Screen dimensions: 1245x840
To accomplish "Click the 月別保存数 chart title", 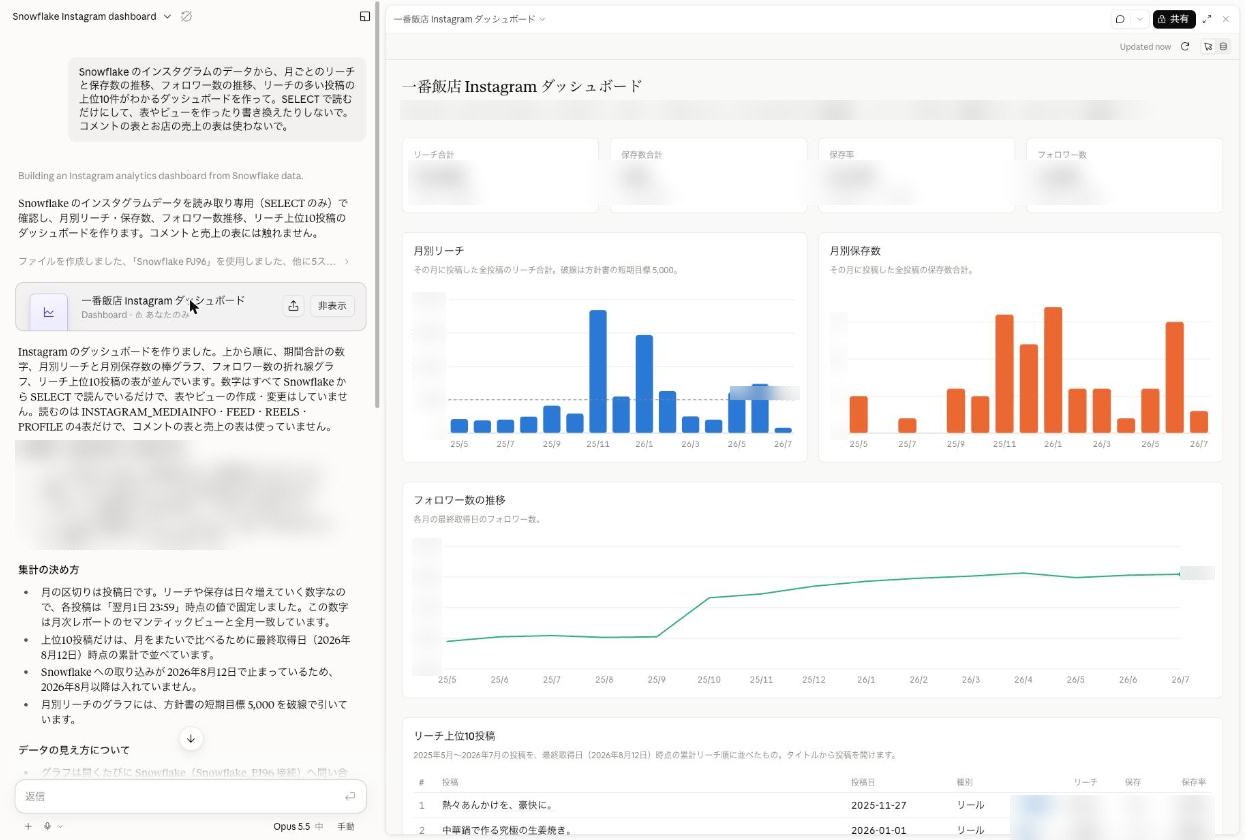I will click(x=855, y=251).
